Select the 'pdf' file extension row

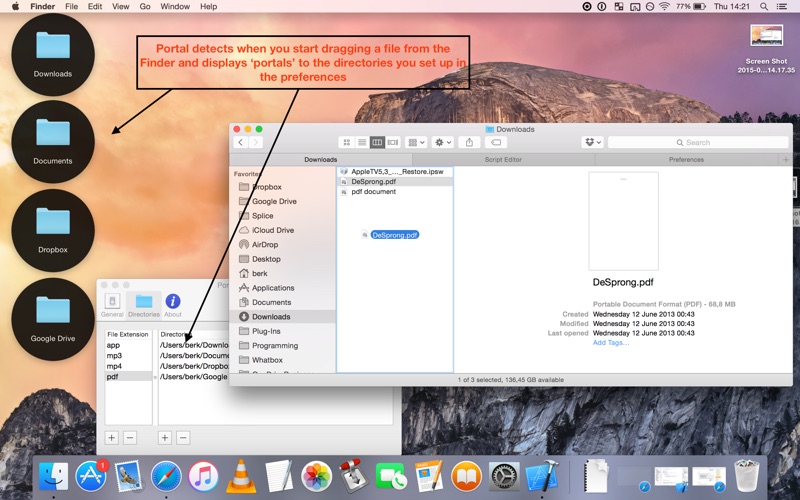129,377
